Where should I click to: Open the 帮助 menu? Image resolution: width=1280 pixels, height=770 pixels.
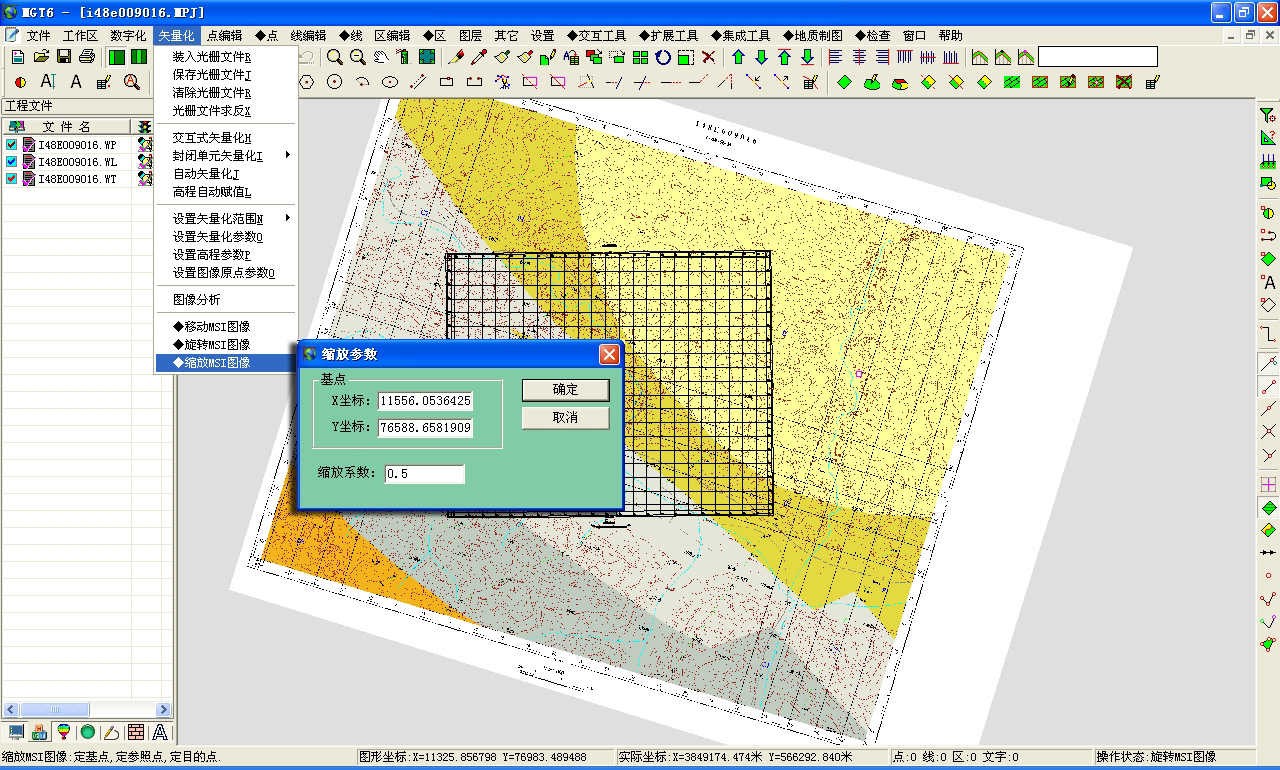(950, 35)
